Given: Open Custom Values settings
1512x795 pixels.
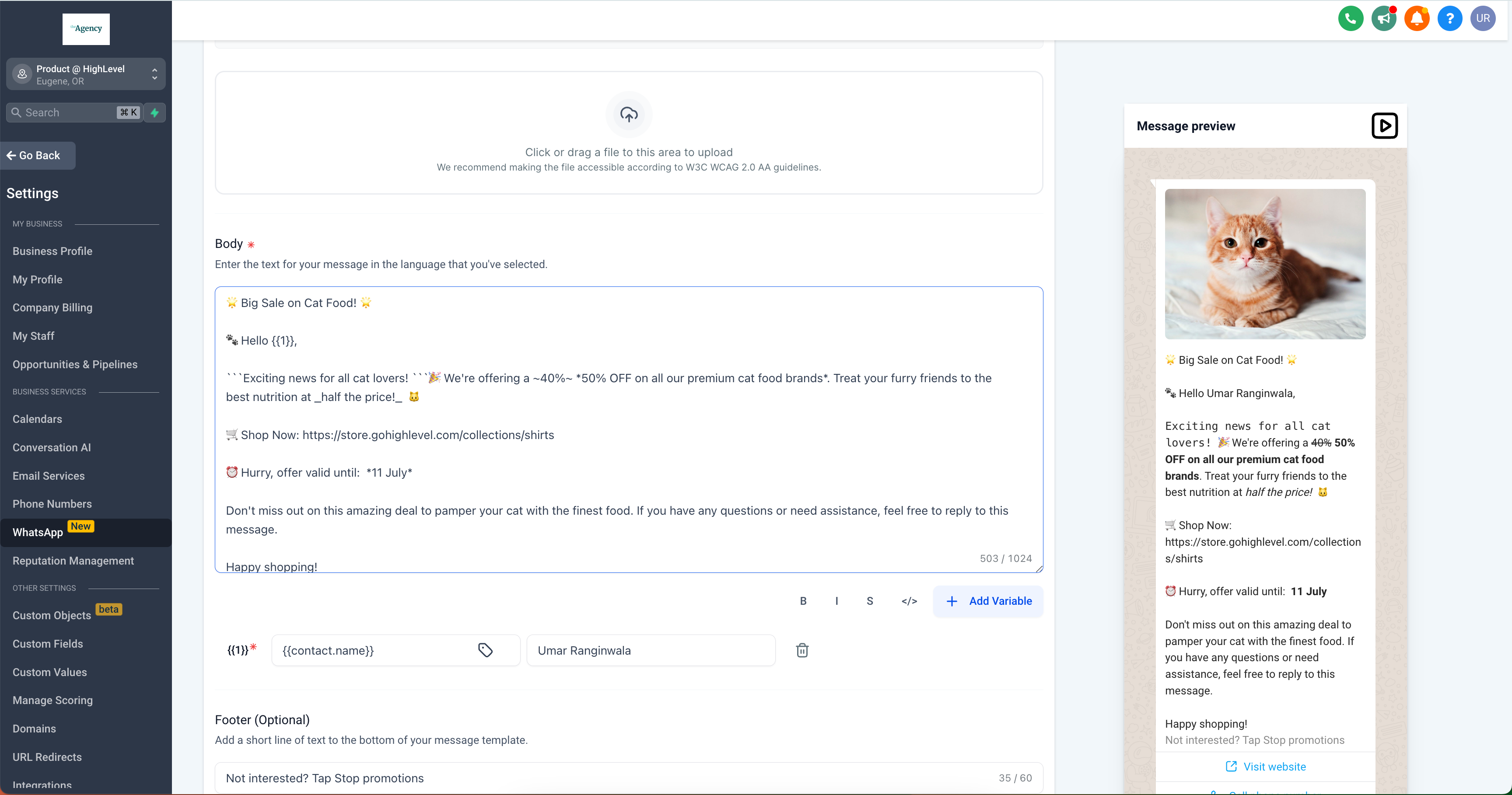Looking at the screenshot, I should [49, 673].
